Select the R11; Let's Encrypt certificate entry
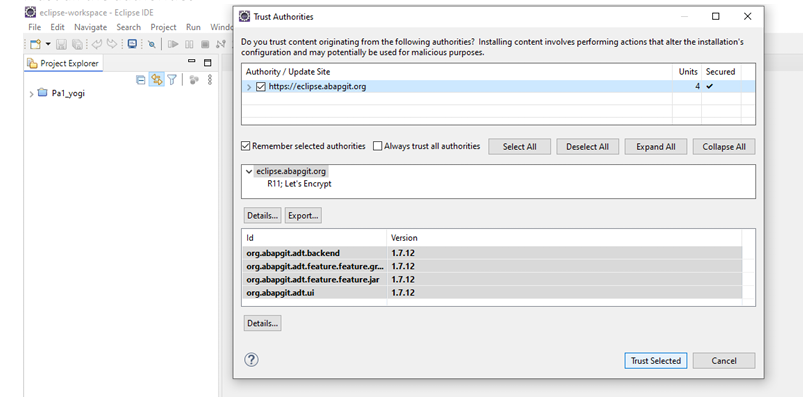 pyautogui.click(x=299, y=184)
